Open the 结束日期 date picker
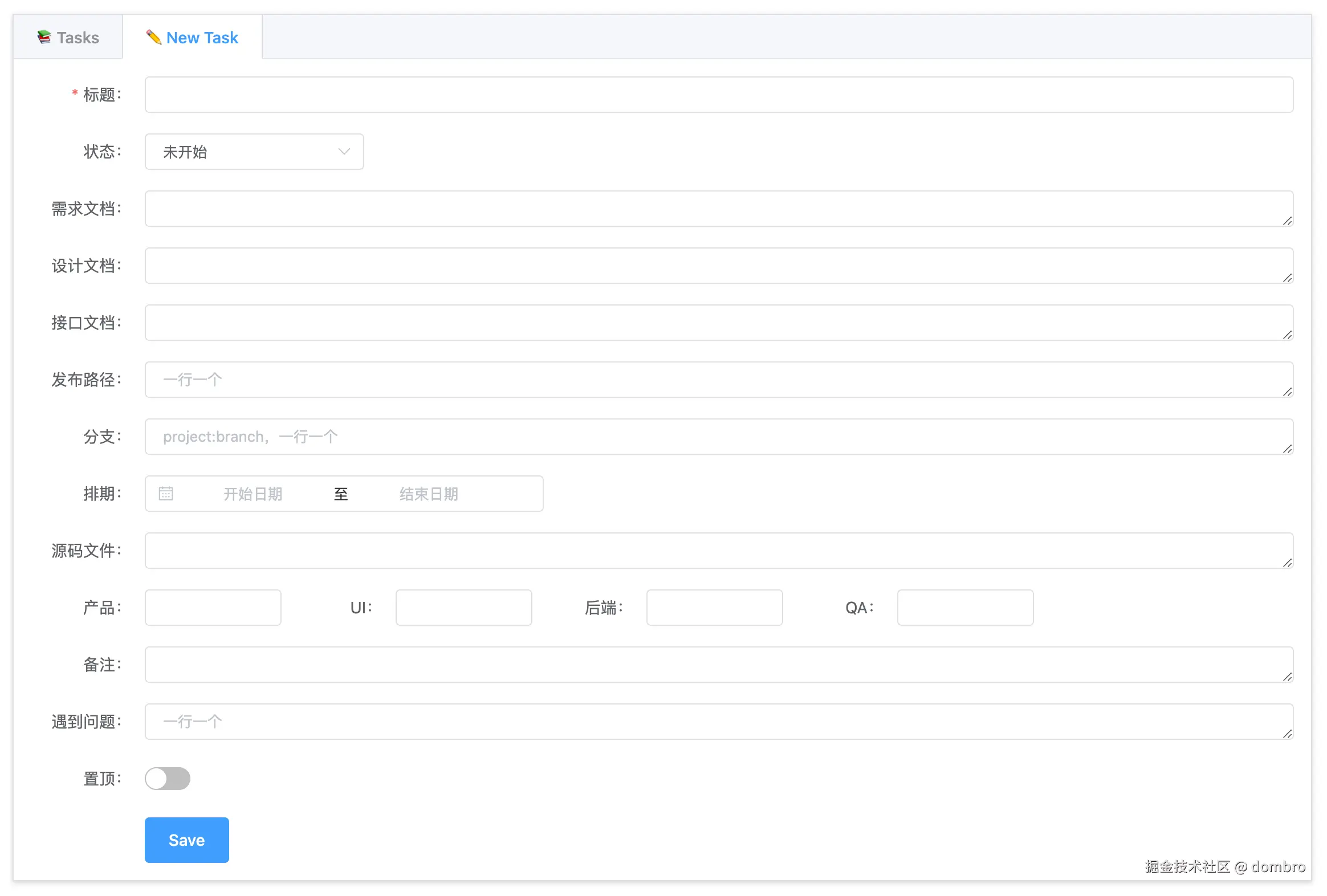Image resolution: width=1327 pixels, height=896 pixels. click(x=428, y=494)
